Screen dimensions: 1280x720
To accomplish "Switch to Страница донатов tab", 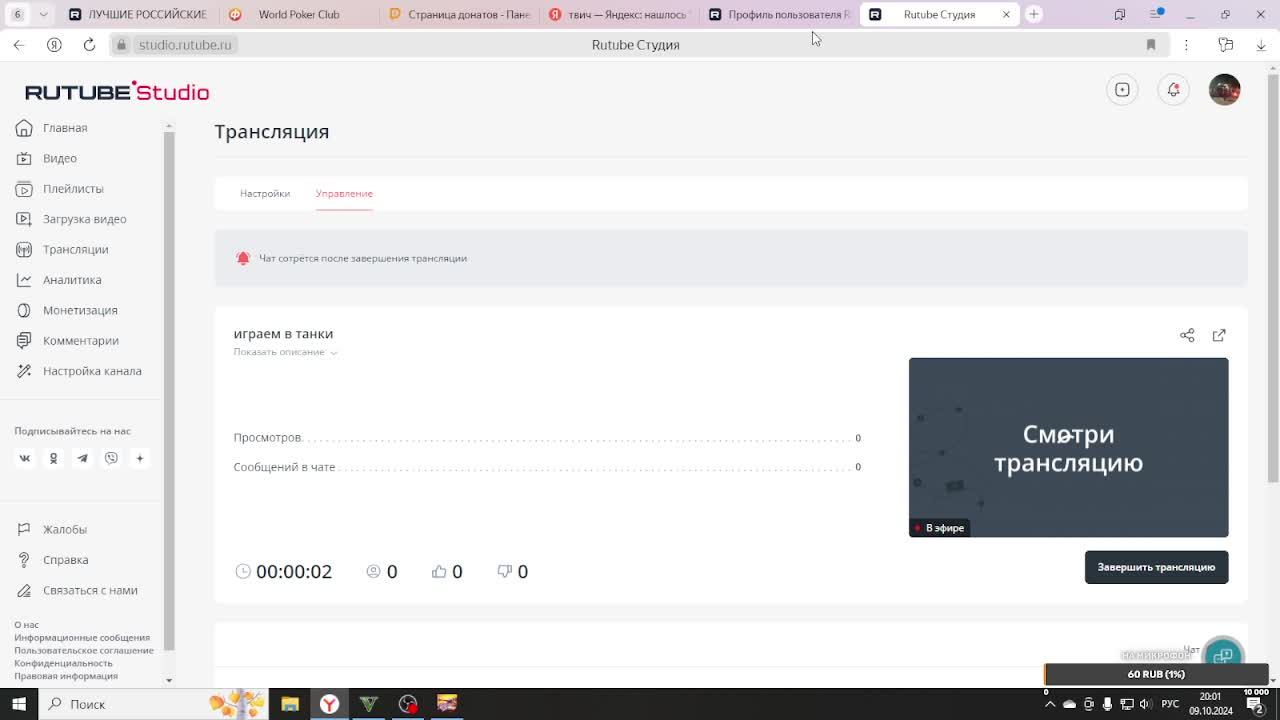I will click(458, 14).
